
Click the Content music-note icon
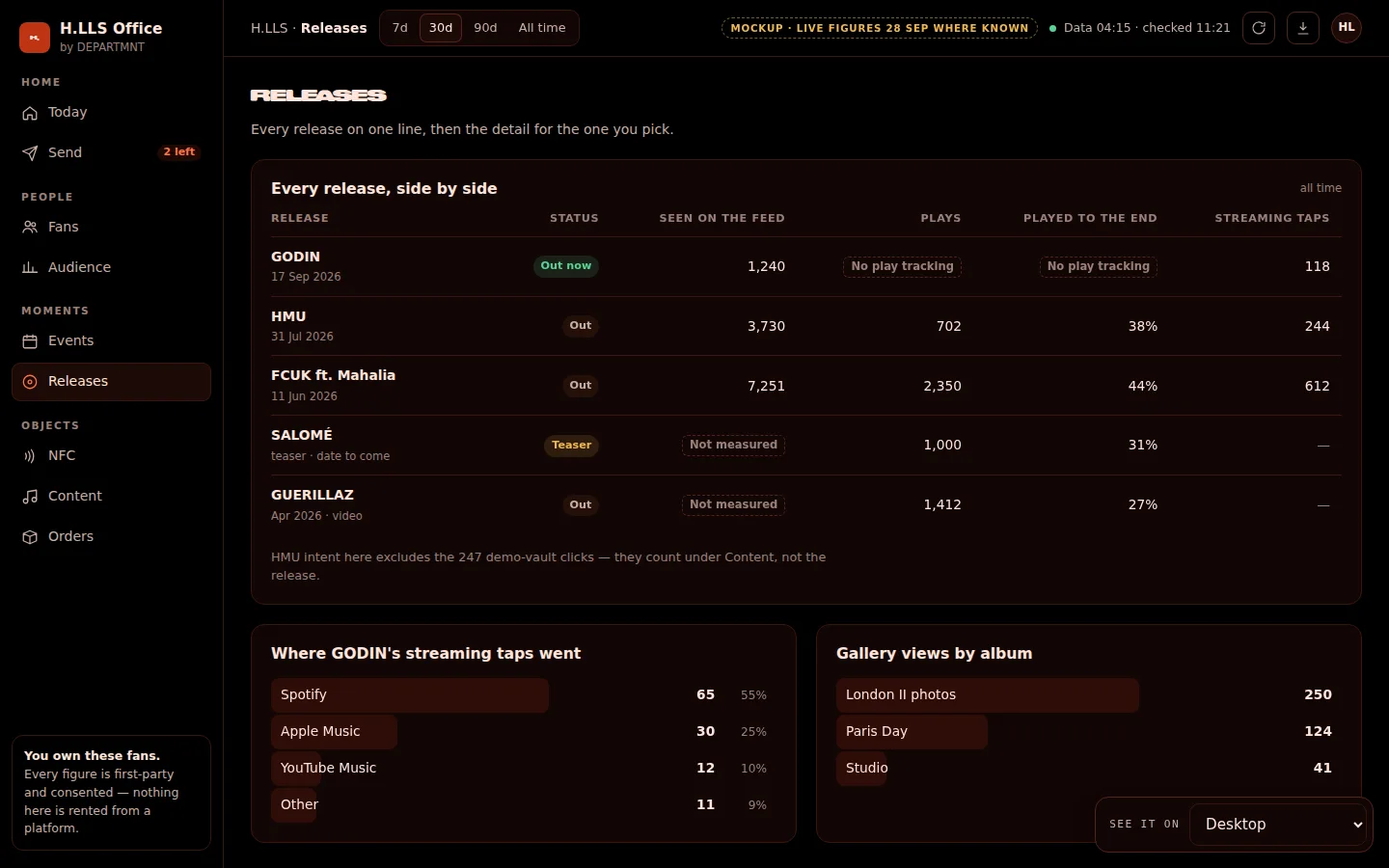(30, 497)
